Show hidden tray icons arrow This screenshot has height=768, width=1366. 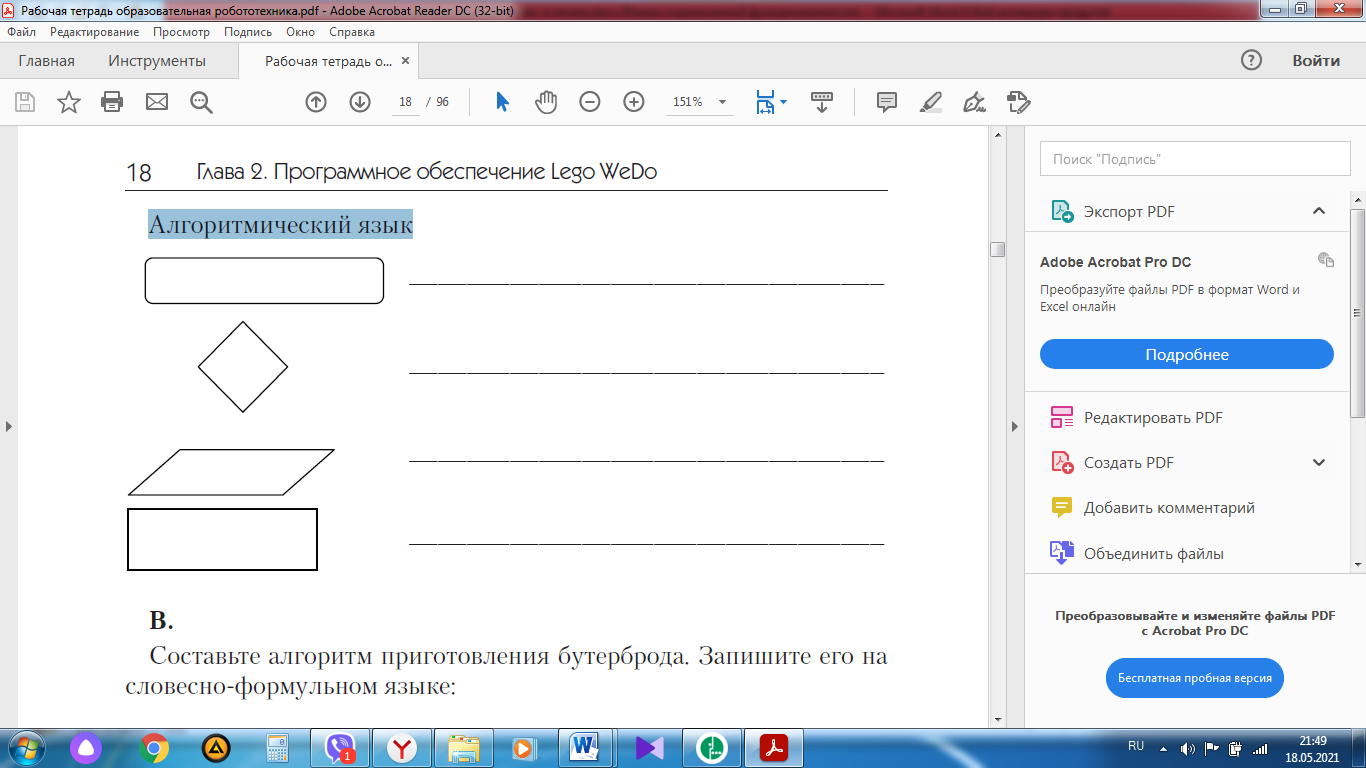[1163, 748]
